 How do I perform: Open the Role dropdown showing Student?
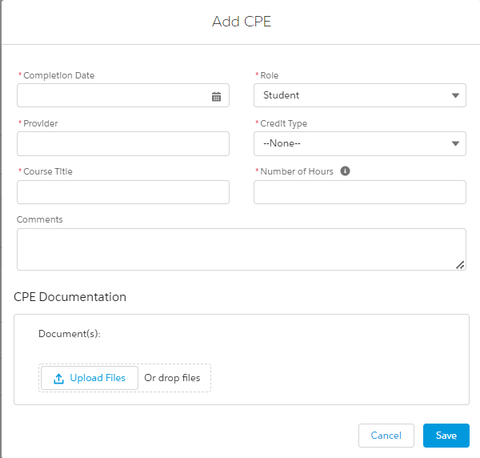360,95
